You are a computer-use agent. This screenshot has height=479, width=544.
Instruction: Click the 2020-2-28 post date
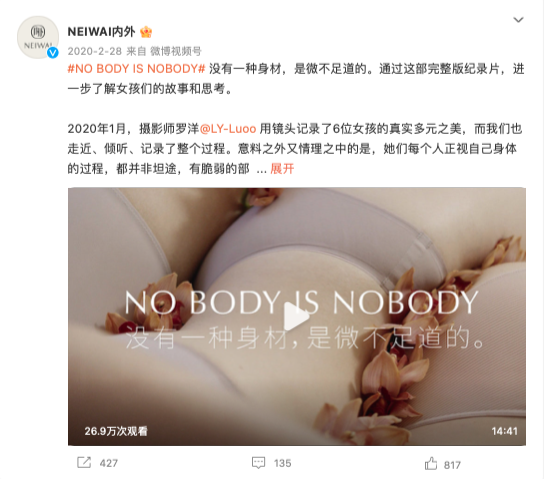[94, 51]
